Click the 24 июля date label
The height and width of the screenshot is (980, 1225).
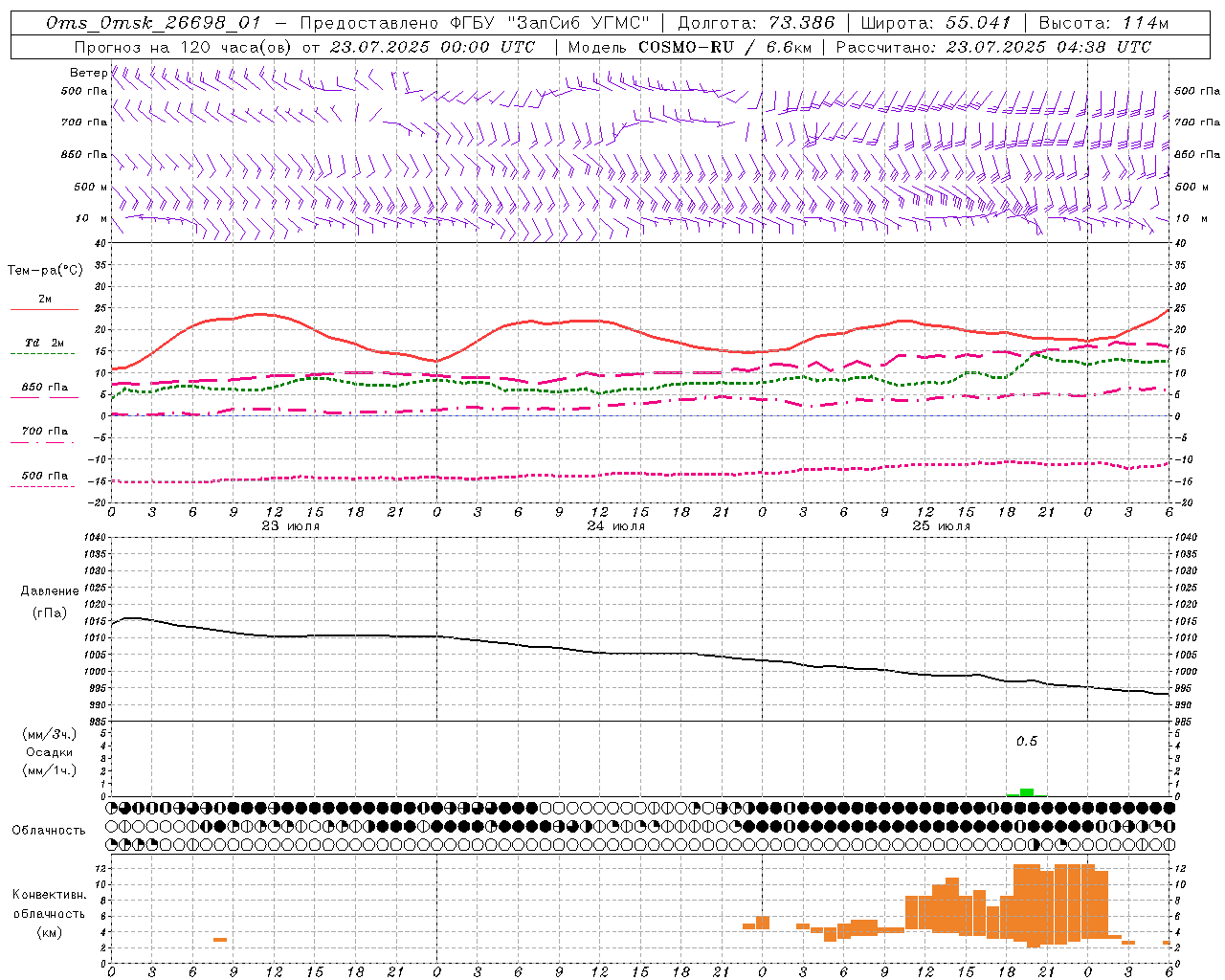pyautogui.click(x=615, y=526)
